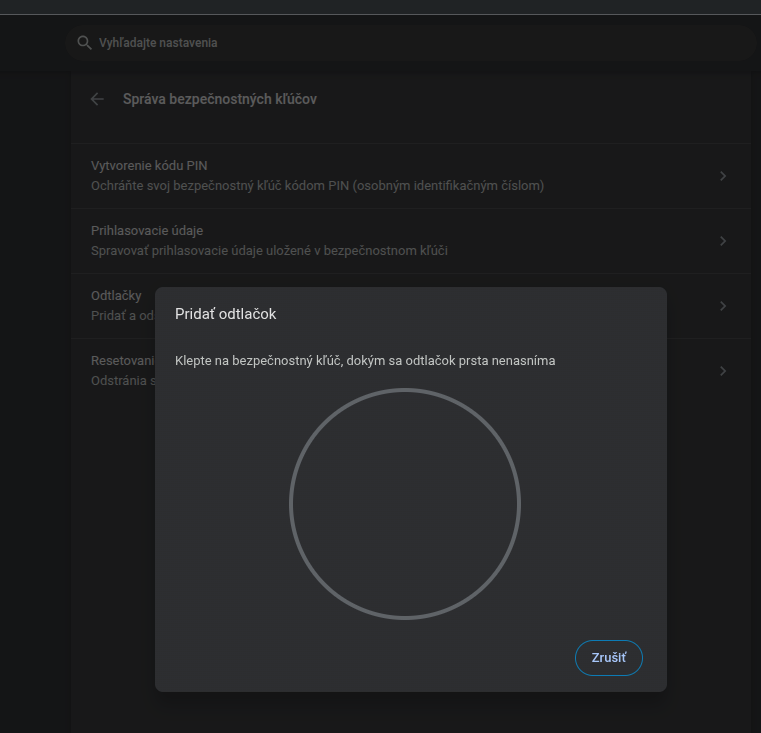Open the Prihlasovacie údaje entry

[147, 231]
